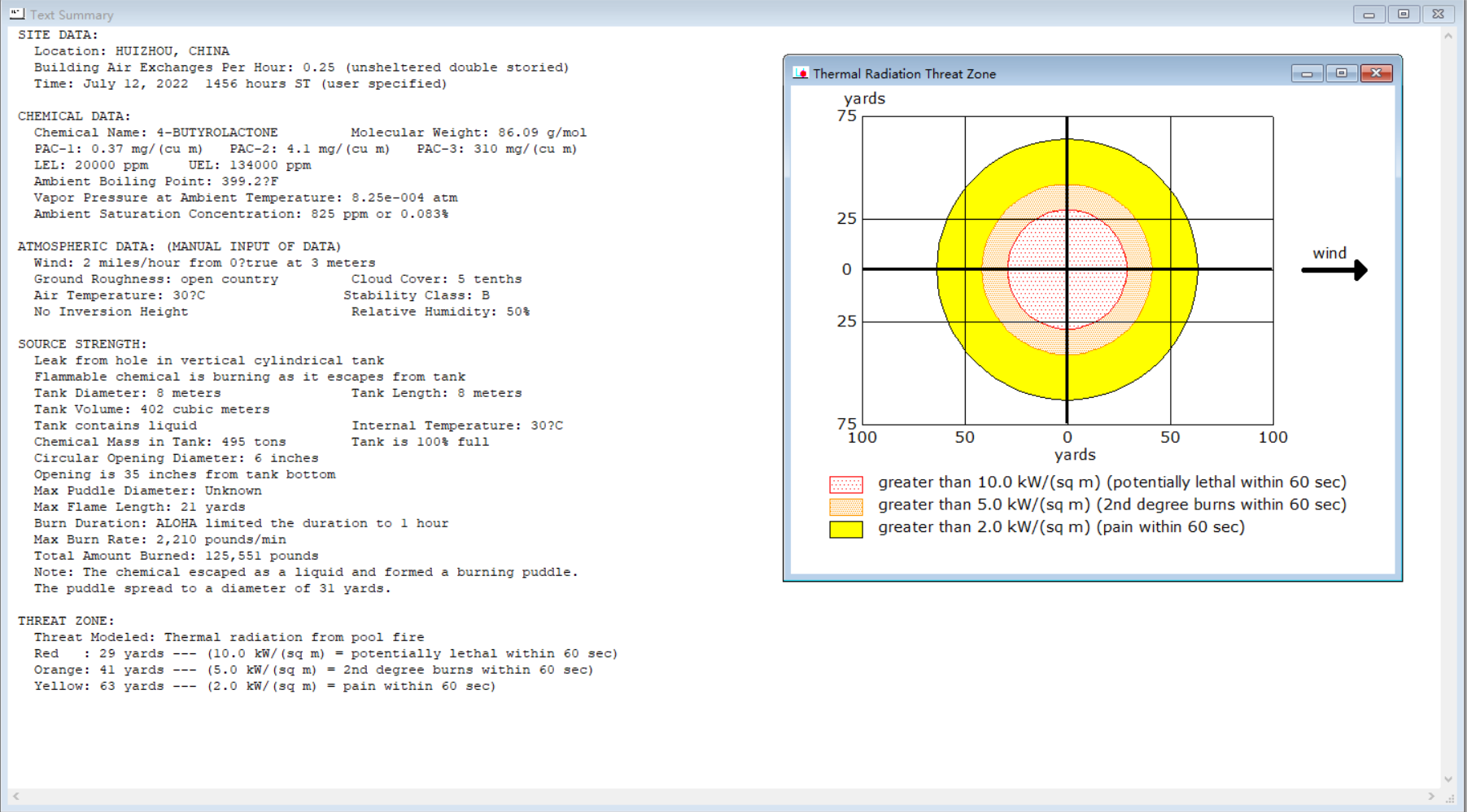
Task: Click the Text Summary window icon
Action: click(17, 14)
